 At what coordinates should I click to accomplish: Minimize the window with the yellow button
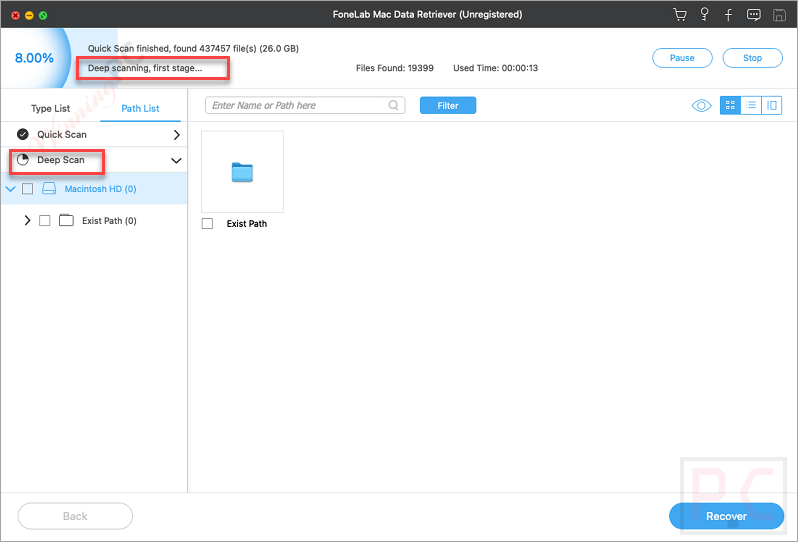click(29, 15)
